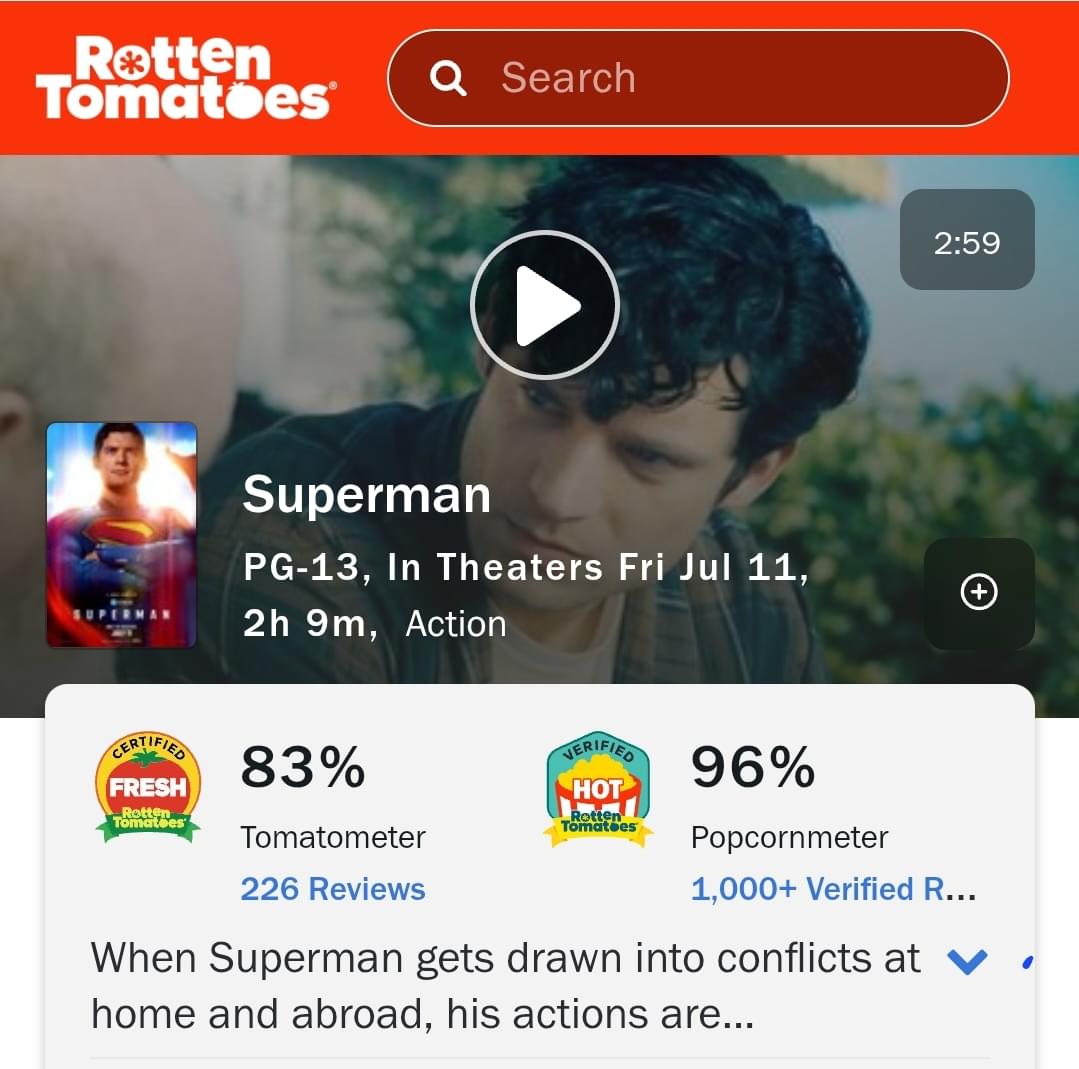Click the add to watchlist plus icon
The height and width of the screenshot is (1069, 1079).
tap(979, 592)
